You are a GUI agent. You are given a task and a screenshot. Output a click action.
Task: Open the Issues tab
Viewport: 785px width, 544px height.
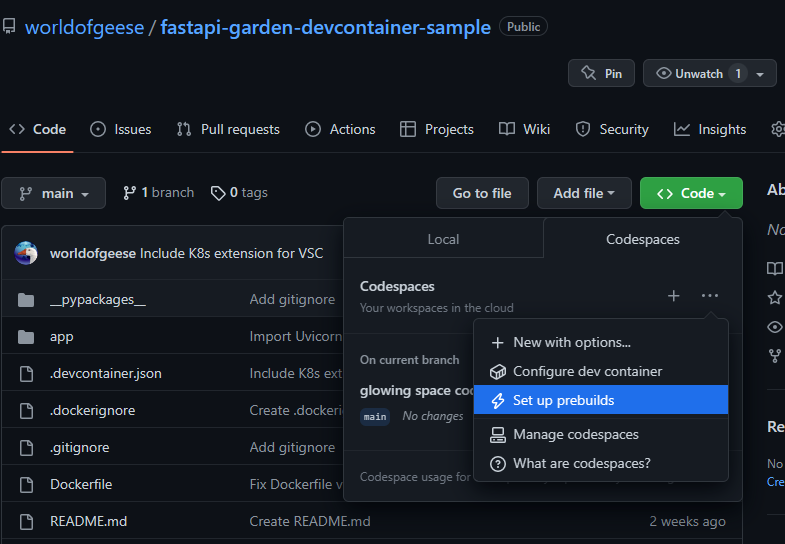(x=121, y=129)
